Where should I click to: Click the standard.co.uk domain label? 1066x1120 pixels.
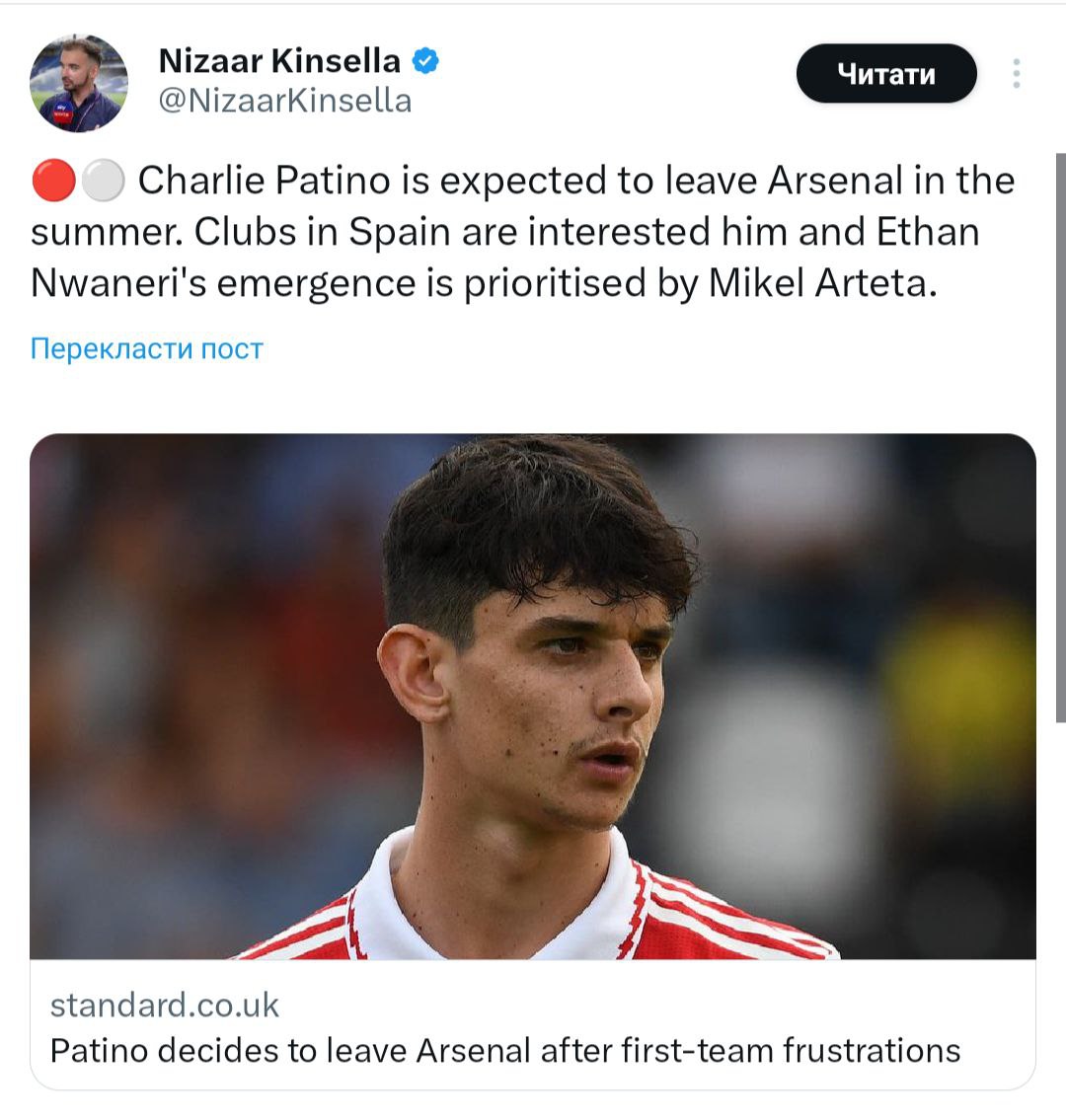[x=165, y=1006]
